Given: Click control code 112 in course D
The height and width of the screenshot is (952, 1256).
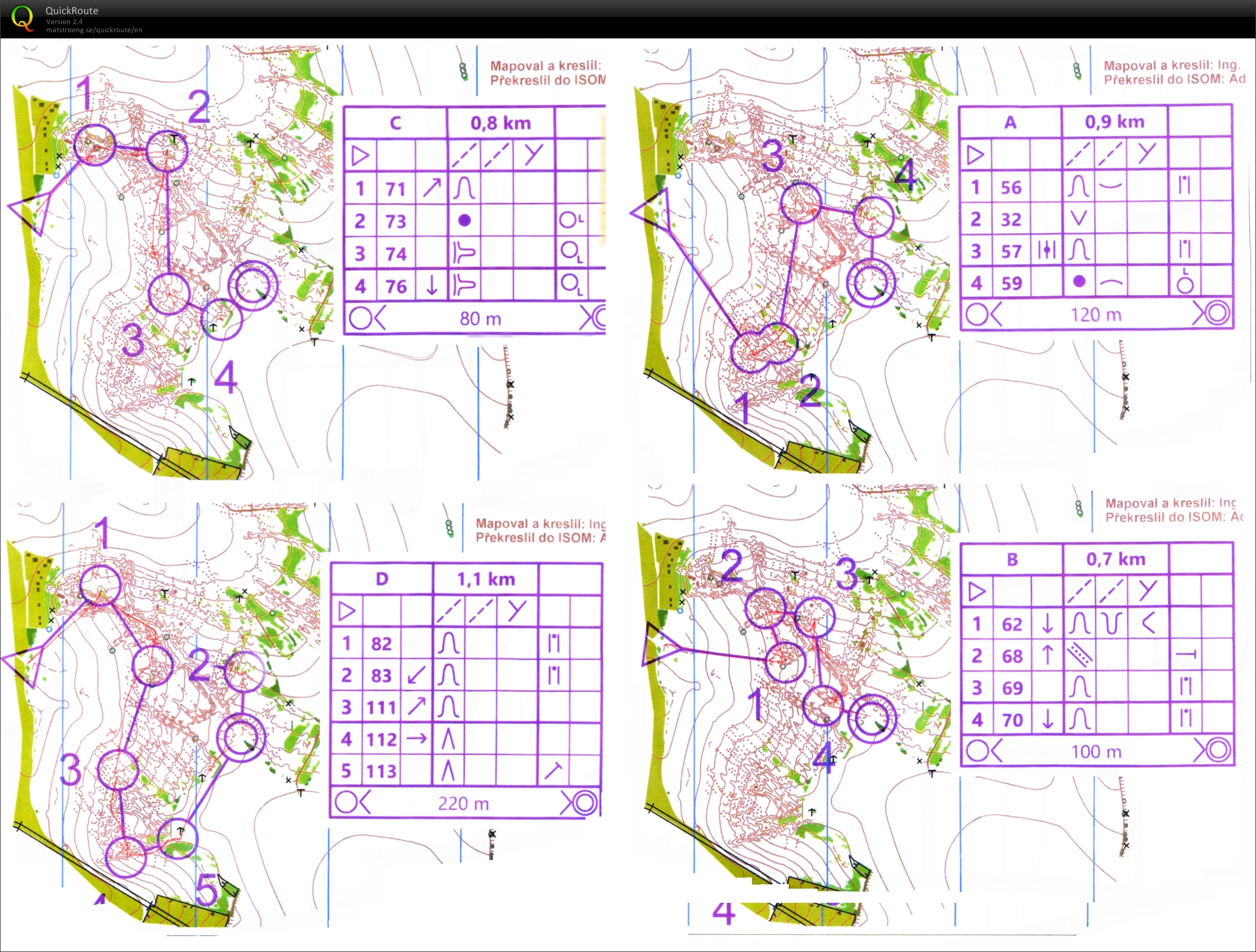Looking at the screenshot, I should pyautogui.click(x=382, y=740).
